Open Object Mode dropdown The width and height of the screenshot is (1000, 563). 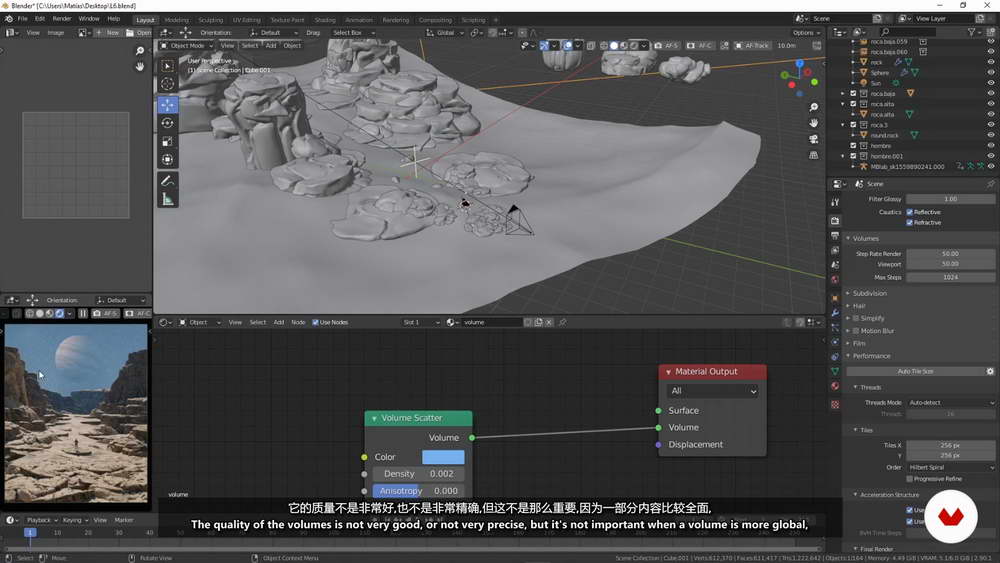pos(186,46)
